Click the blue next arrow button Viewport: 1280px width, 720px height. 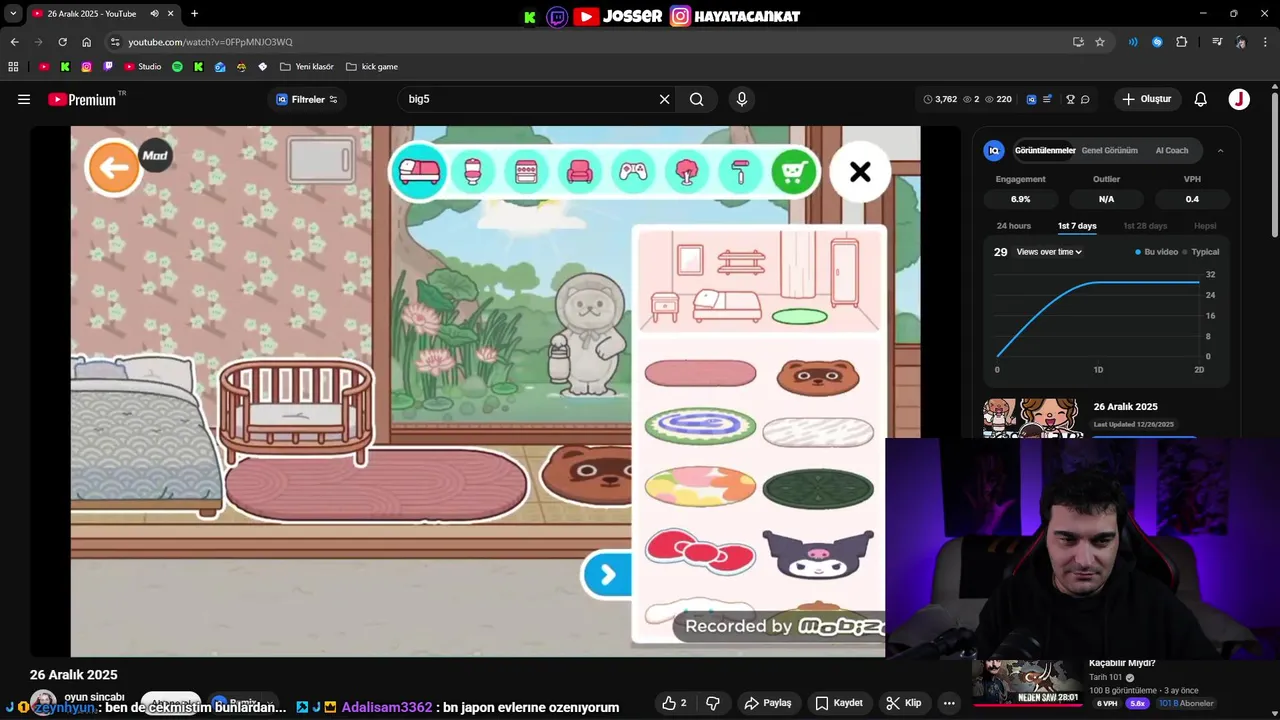607,574
